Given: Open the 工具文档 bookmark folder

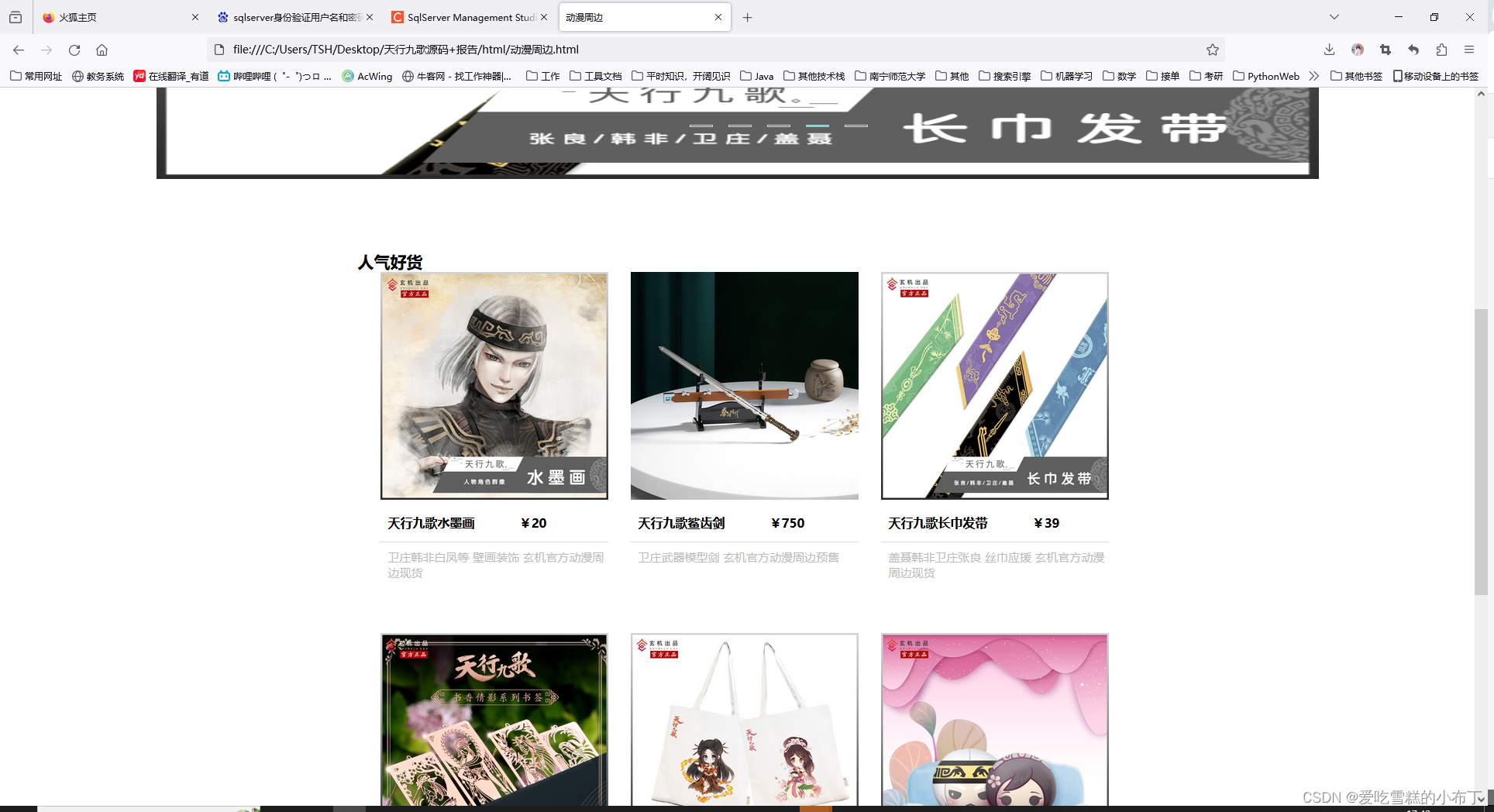Looking at the screenshot, I should 596,76.
